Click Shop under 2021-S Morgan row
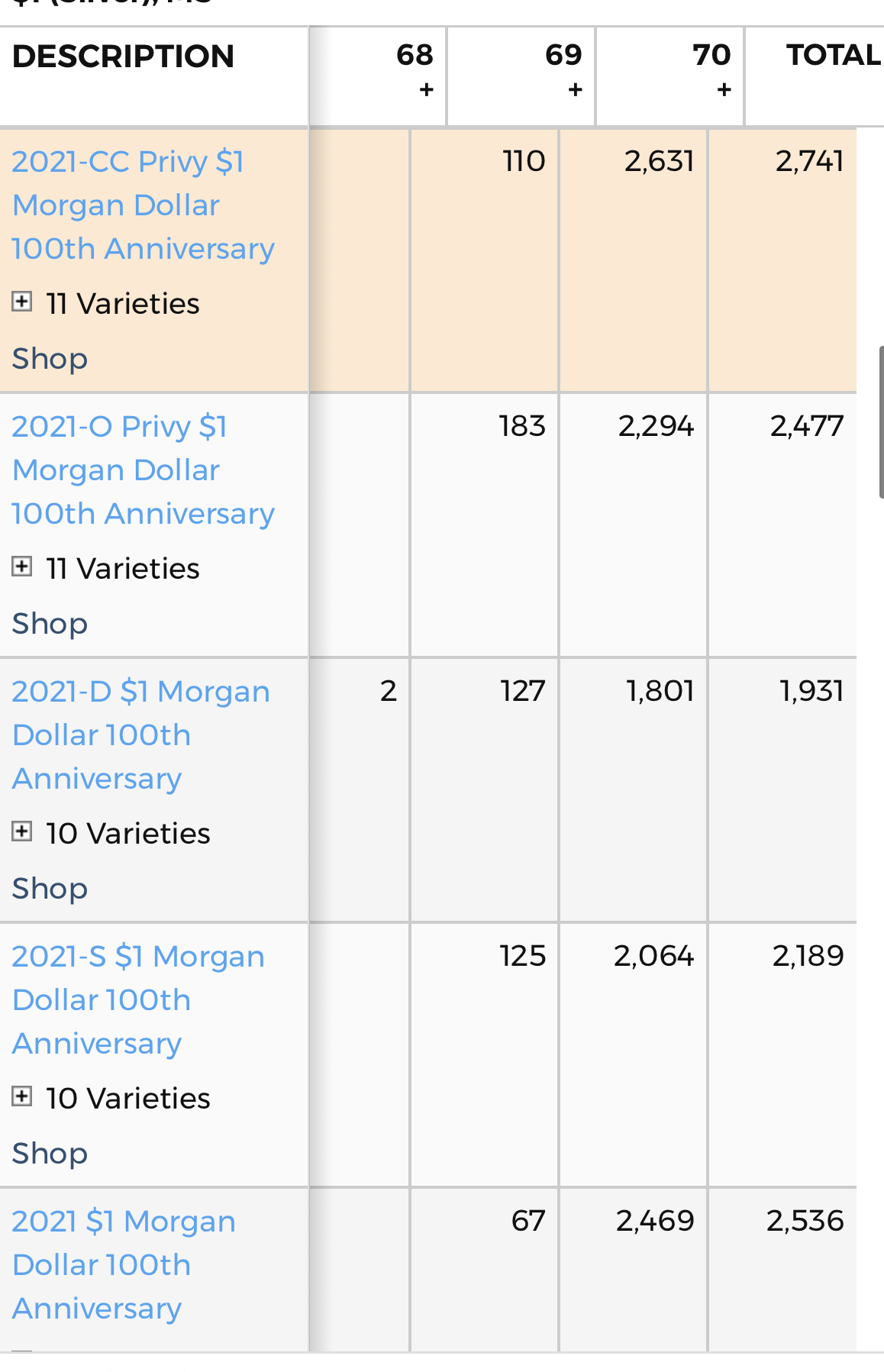884x1372 pixels. tap(50, 1153)
